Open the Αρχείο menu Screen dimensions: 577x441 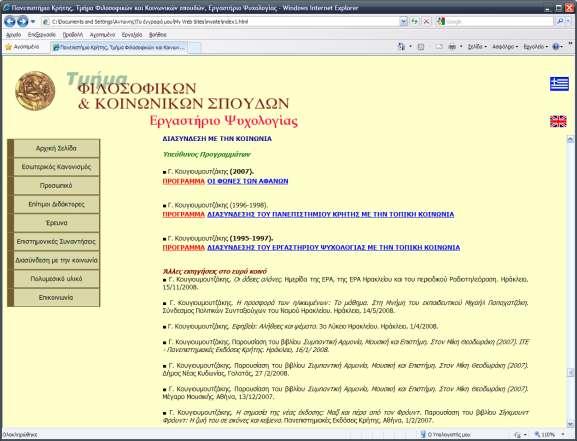tap(13, 35)
